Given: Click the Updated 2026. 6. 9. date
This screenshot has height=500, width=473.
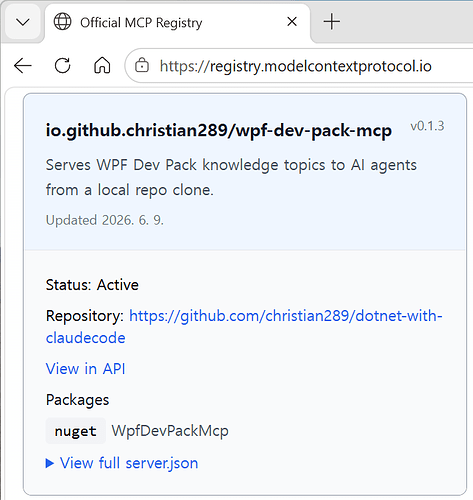Looking at the screenshot, I should tap(105, 220).
